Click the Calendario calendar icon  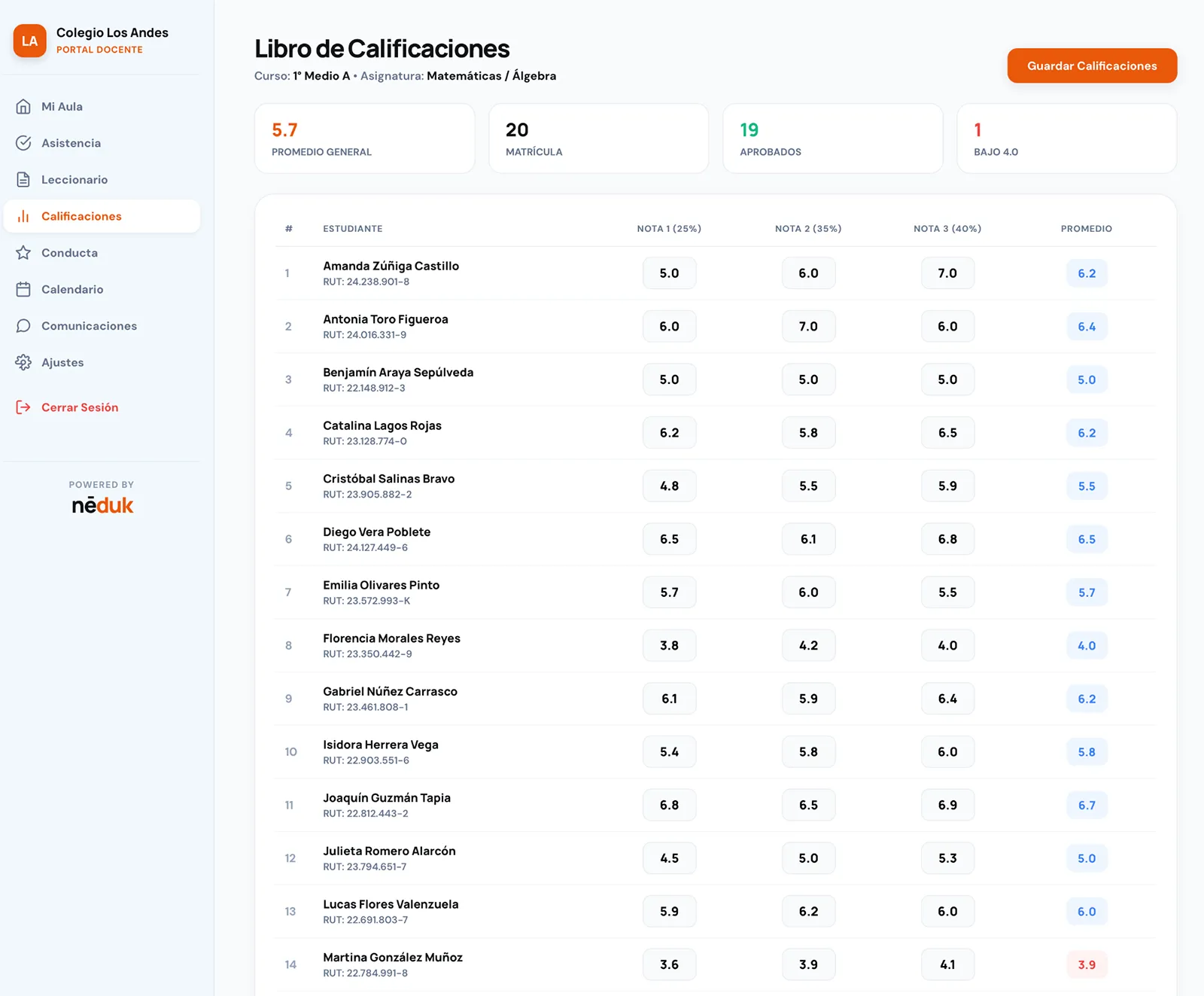click(x=23, y=289)
